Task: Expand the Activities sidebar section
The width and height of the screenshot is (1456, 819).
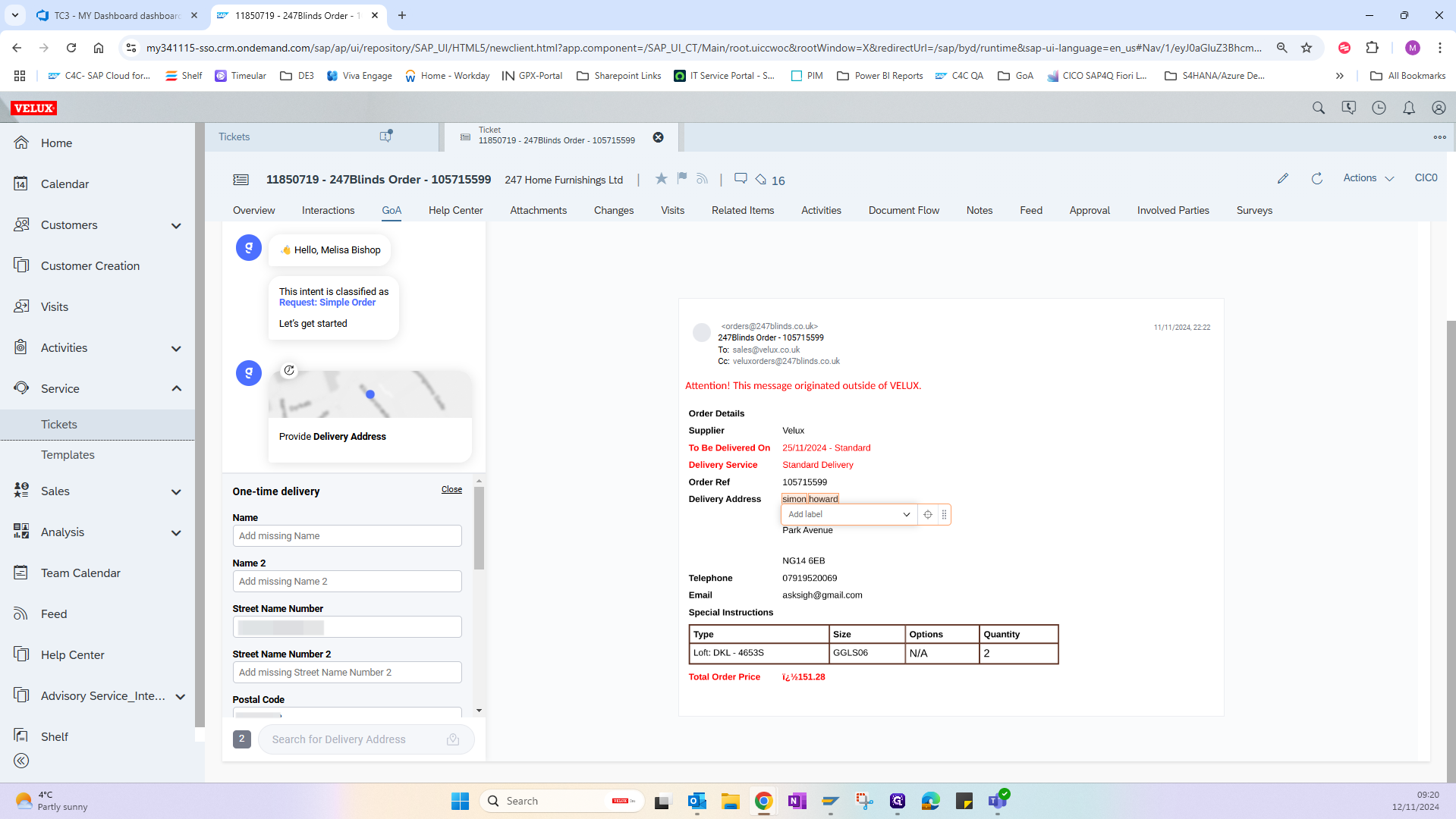Action: click(176, 349)
